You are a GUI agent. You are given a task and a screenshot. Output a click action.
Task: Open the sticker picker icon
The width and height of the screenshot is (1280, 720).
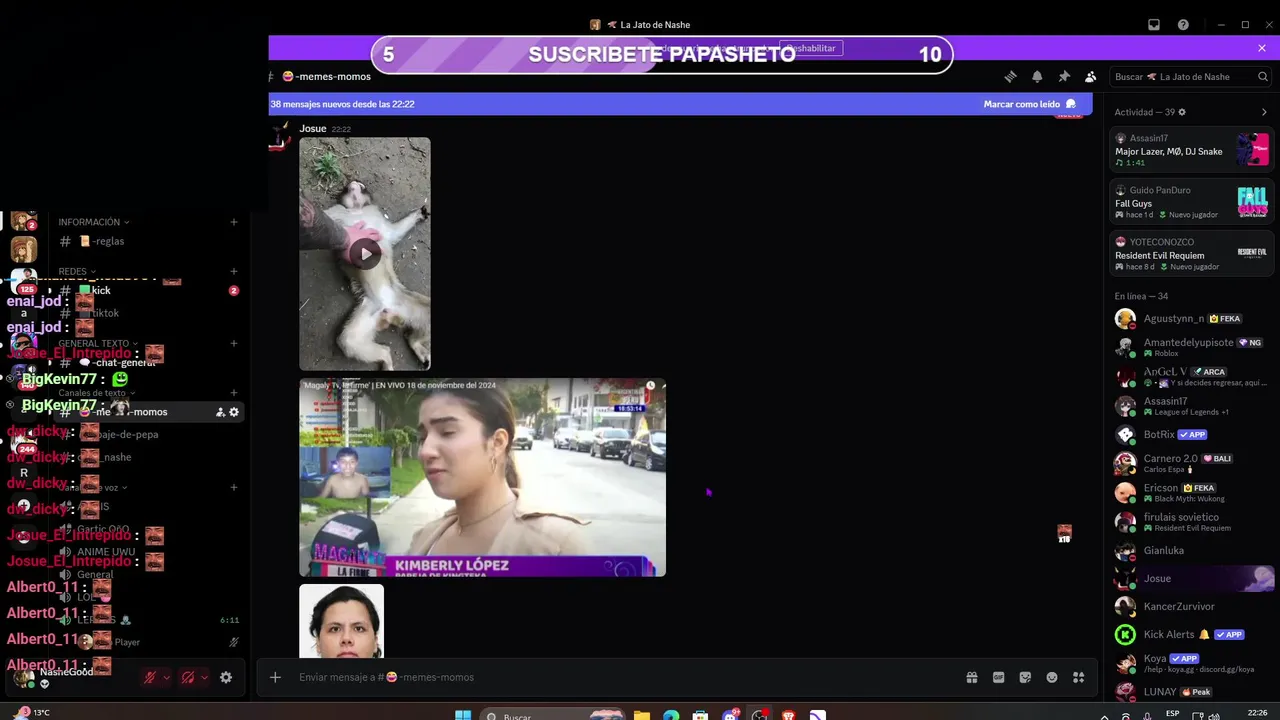pos(1025,677)
